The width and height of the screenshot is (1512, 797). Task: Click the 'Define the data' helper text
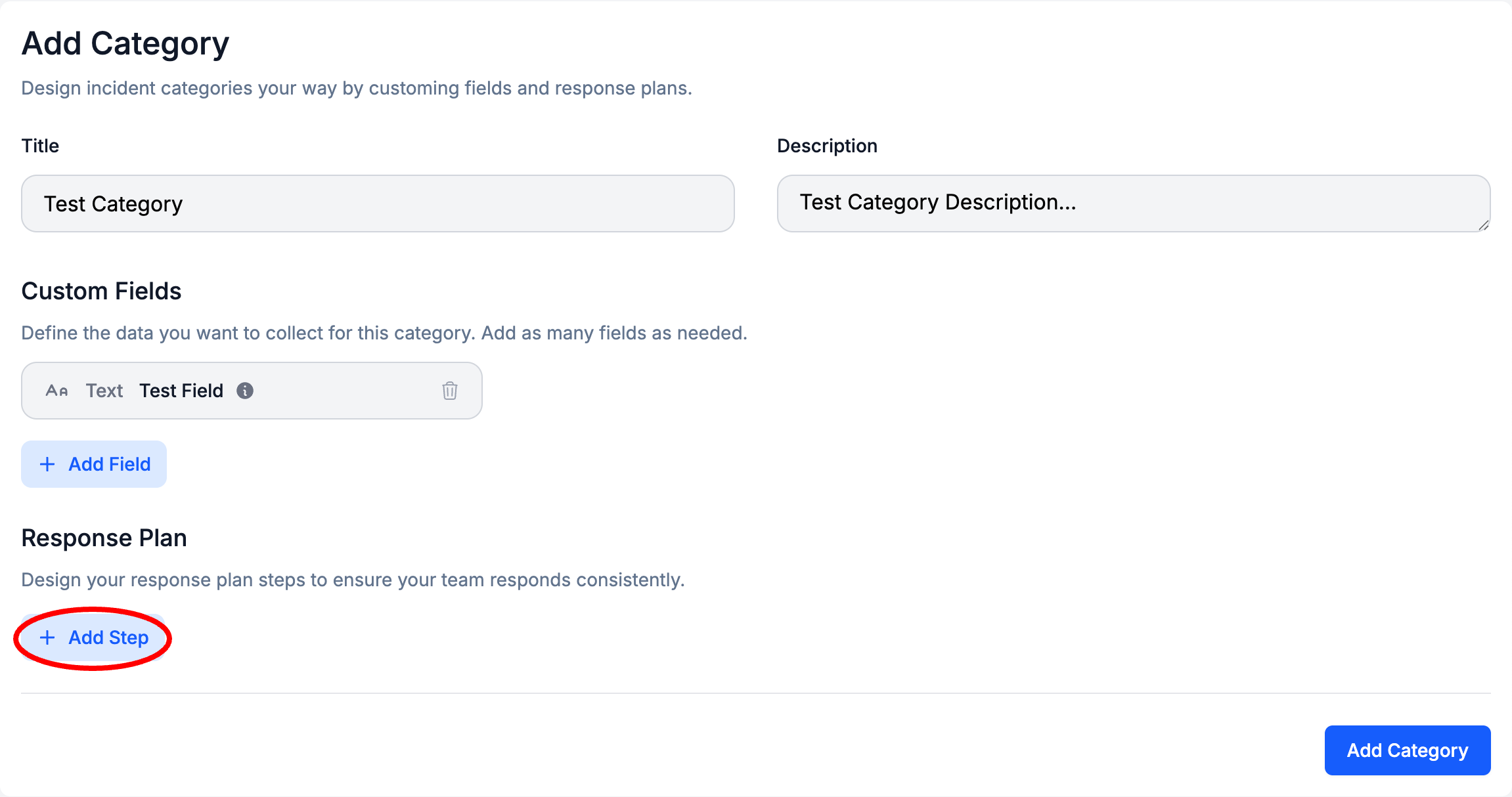click(x=384, y=333)
